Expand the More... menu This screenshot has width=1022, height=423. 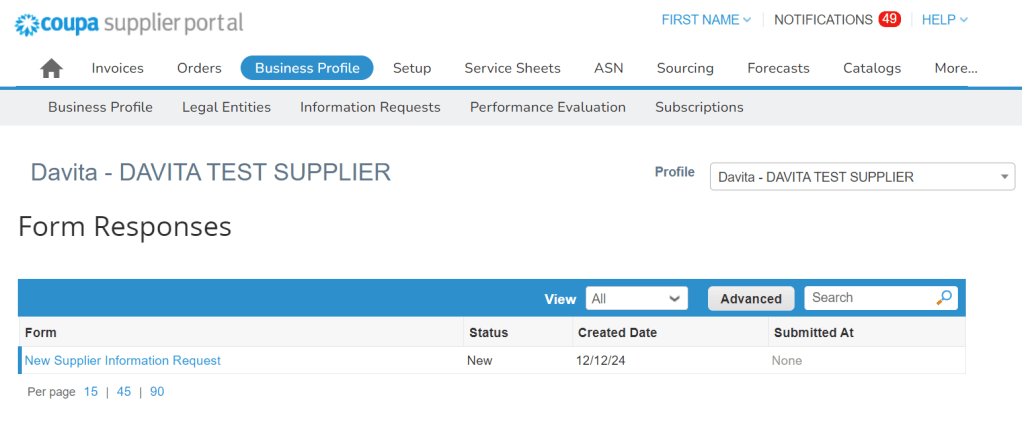[x=956, y=68]
